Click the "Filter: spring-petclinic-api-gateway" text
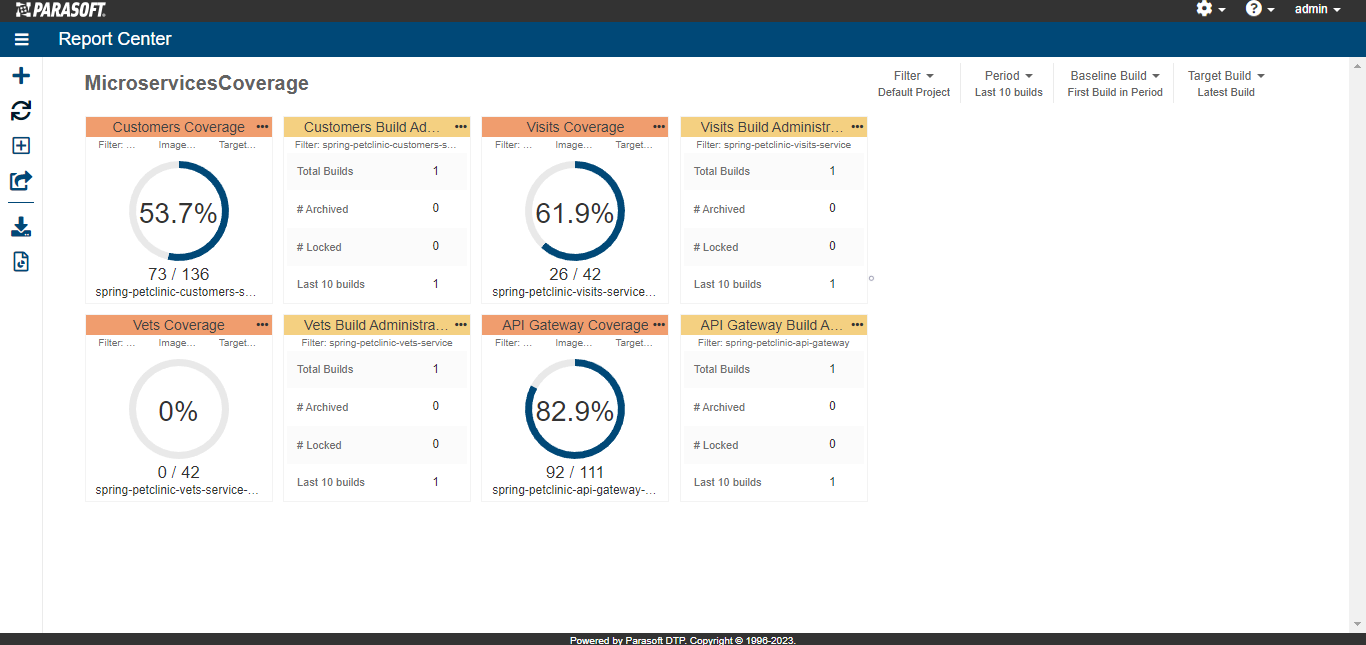 (x=774, y=343)
